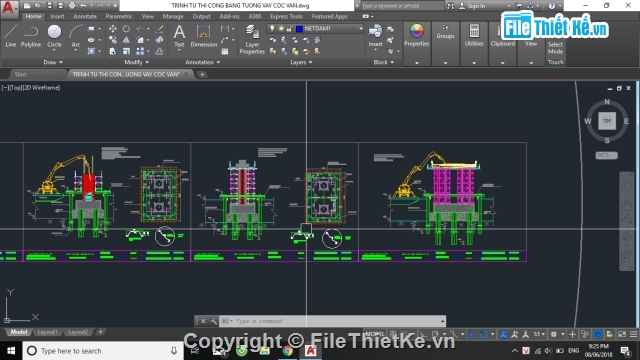Click the TOP face of ViewCube

(607, 121)
